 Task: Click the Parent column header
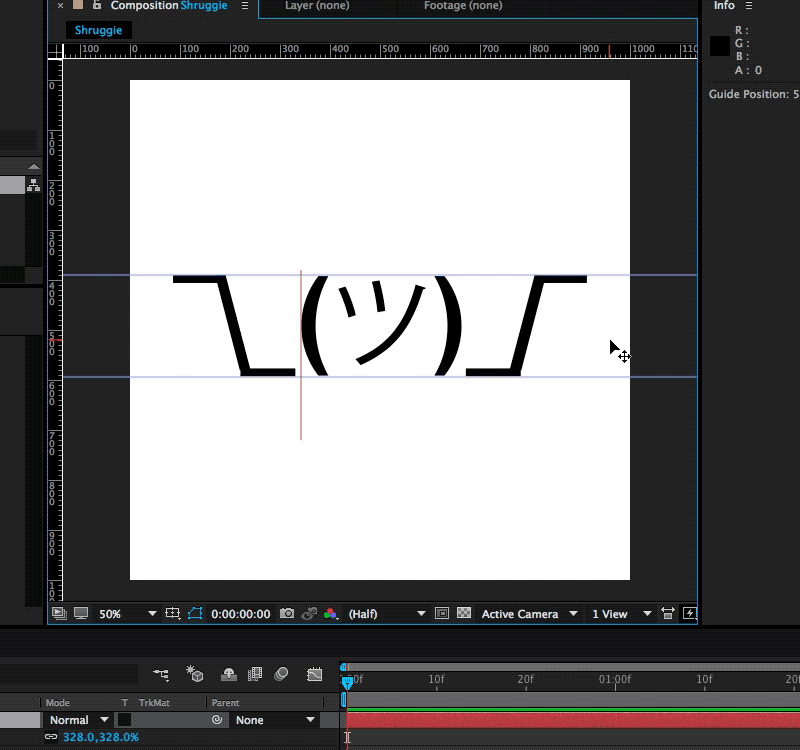[x=225, y=703]
